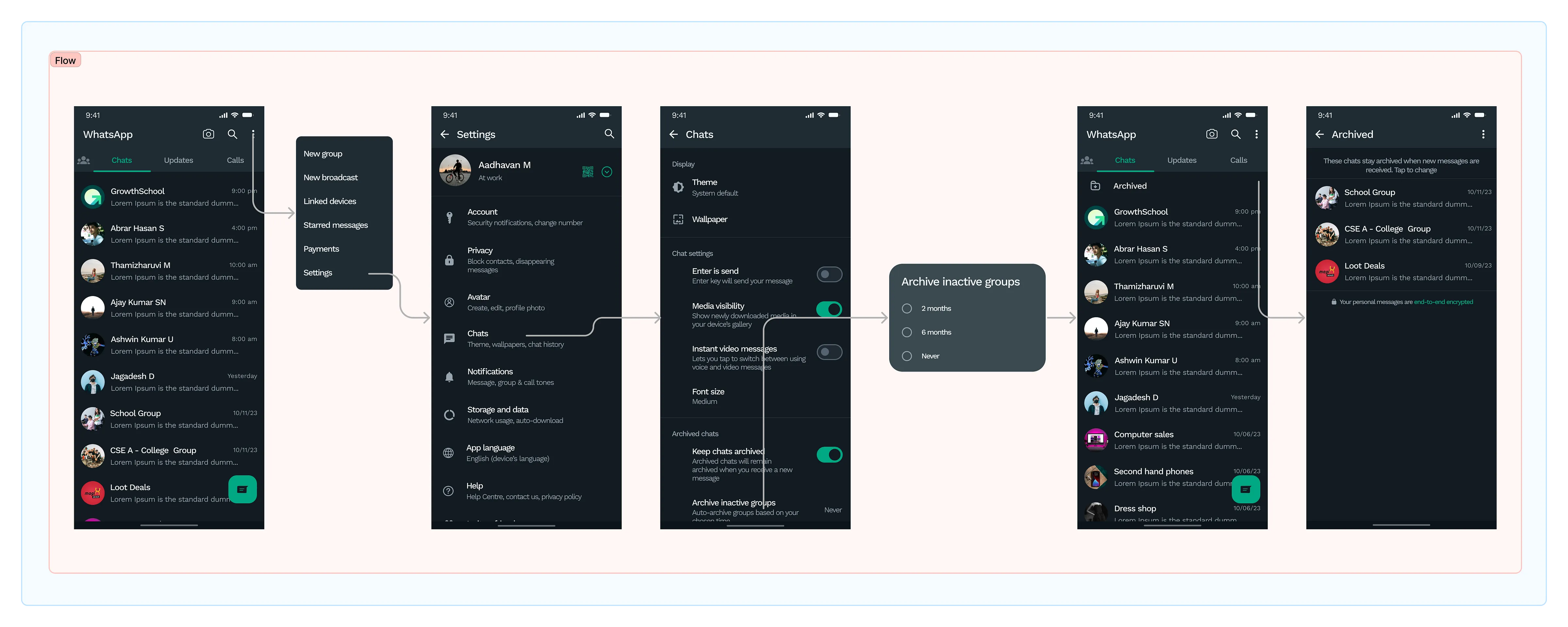Image resolution: width=1568 pixels, height=627 pixels.
Task: Select the 2 months radio option
Action: (907, 309)
